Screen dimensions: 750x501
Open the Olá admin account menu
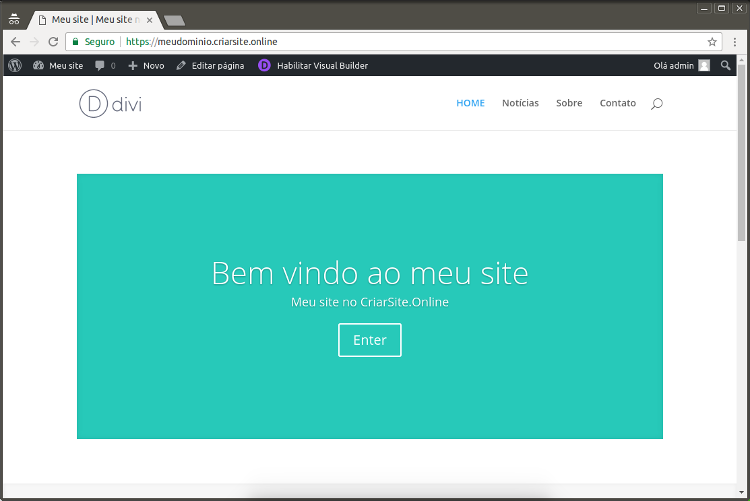(x=680, y=65)
